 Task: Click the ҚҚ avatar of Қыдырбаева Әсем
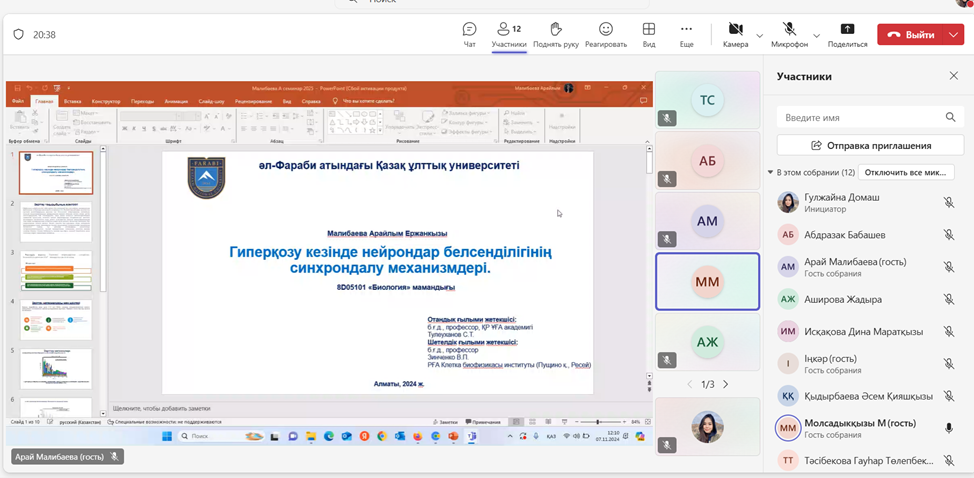click(x=788, y=395)
